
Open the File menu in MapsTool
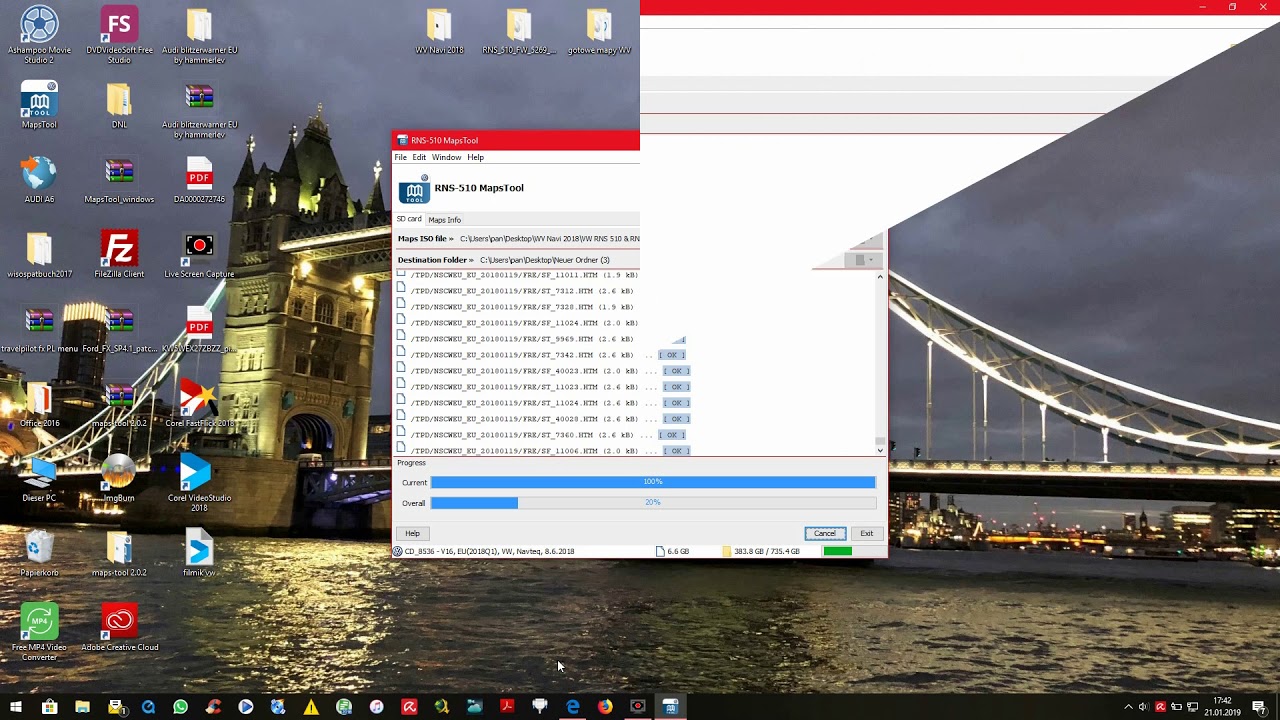coord(400,157)
